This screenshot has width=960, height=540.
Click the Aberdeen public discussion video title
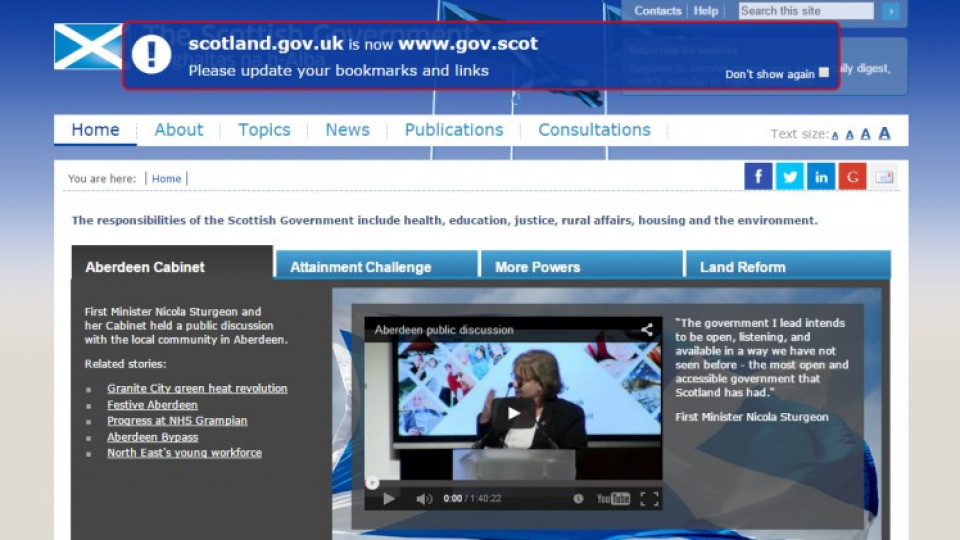click(444, 330)
